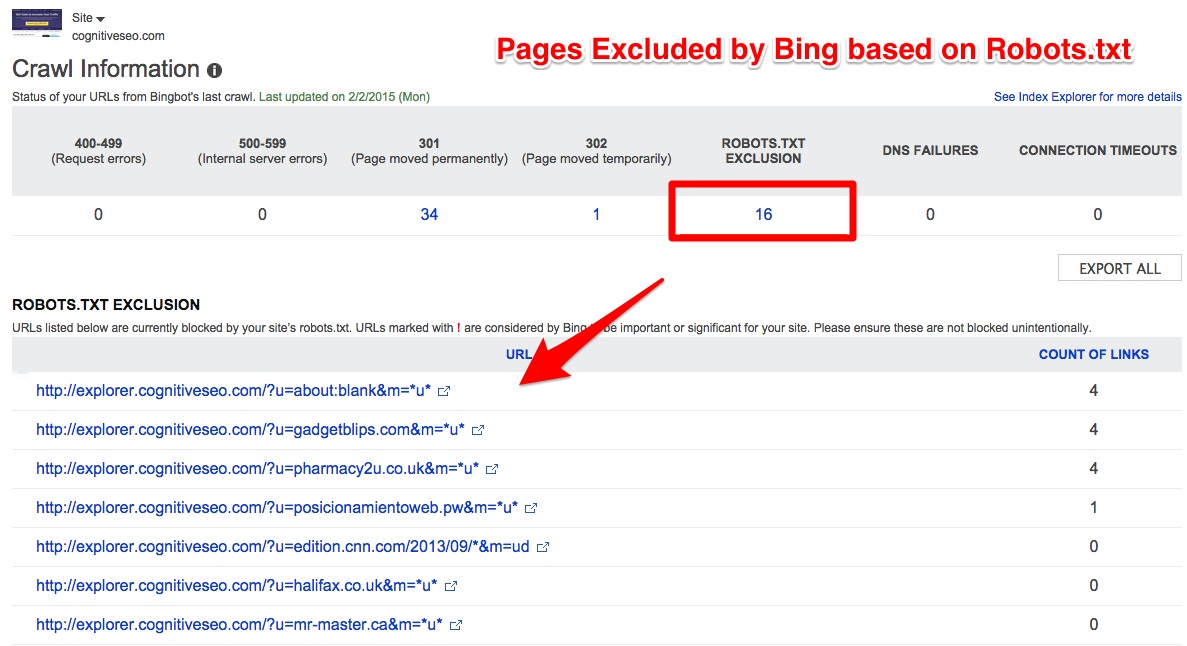The width and height of the screenshot is (1187, 646).
Task: Open external icon for pharmacy2u.co.uk URL
Action: tap(492, 470)
